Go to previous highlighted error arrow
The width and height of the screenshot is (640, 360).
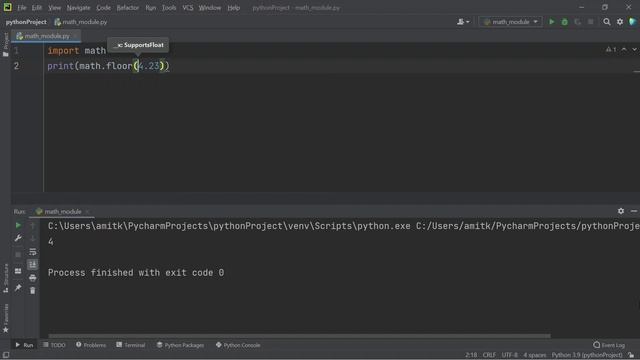click(x=624, y=49)
